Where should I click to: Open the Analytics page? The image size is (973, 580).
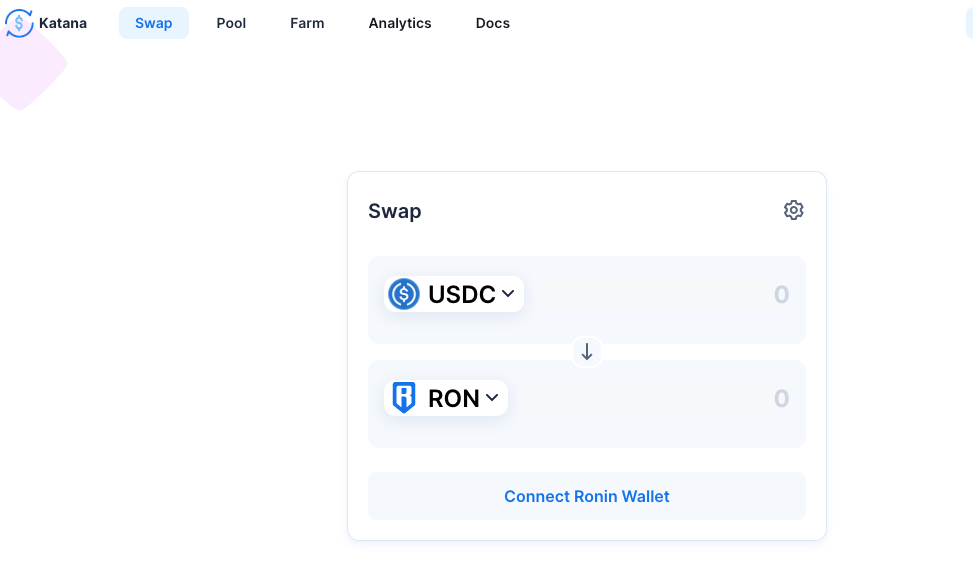pos(400,23)
